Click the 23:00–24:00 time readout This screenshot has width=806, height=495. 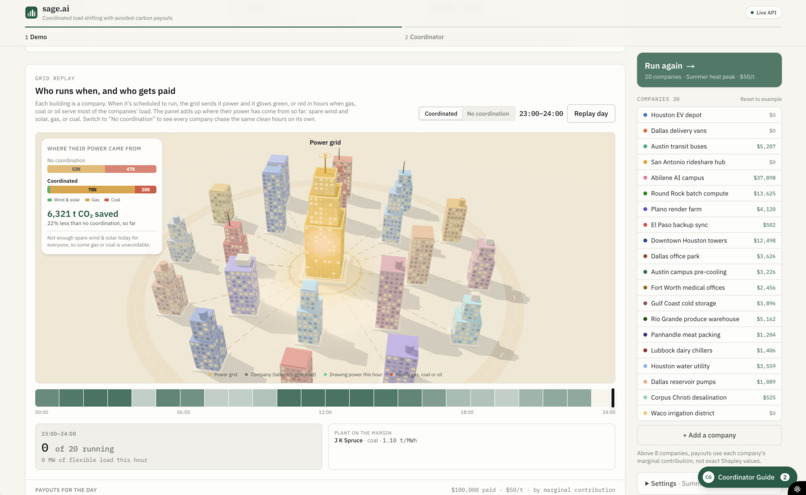tap(541, 114)
